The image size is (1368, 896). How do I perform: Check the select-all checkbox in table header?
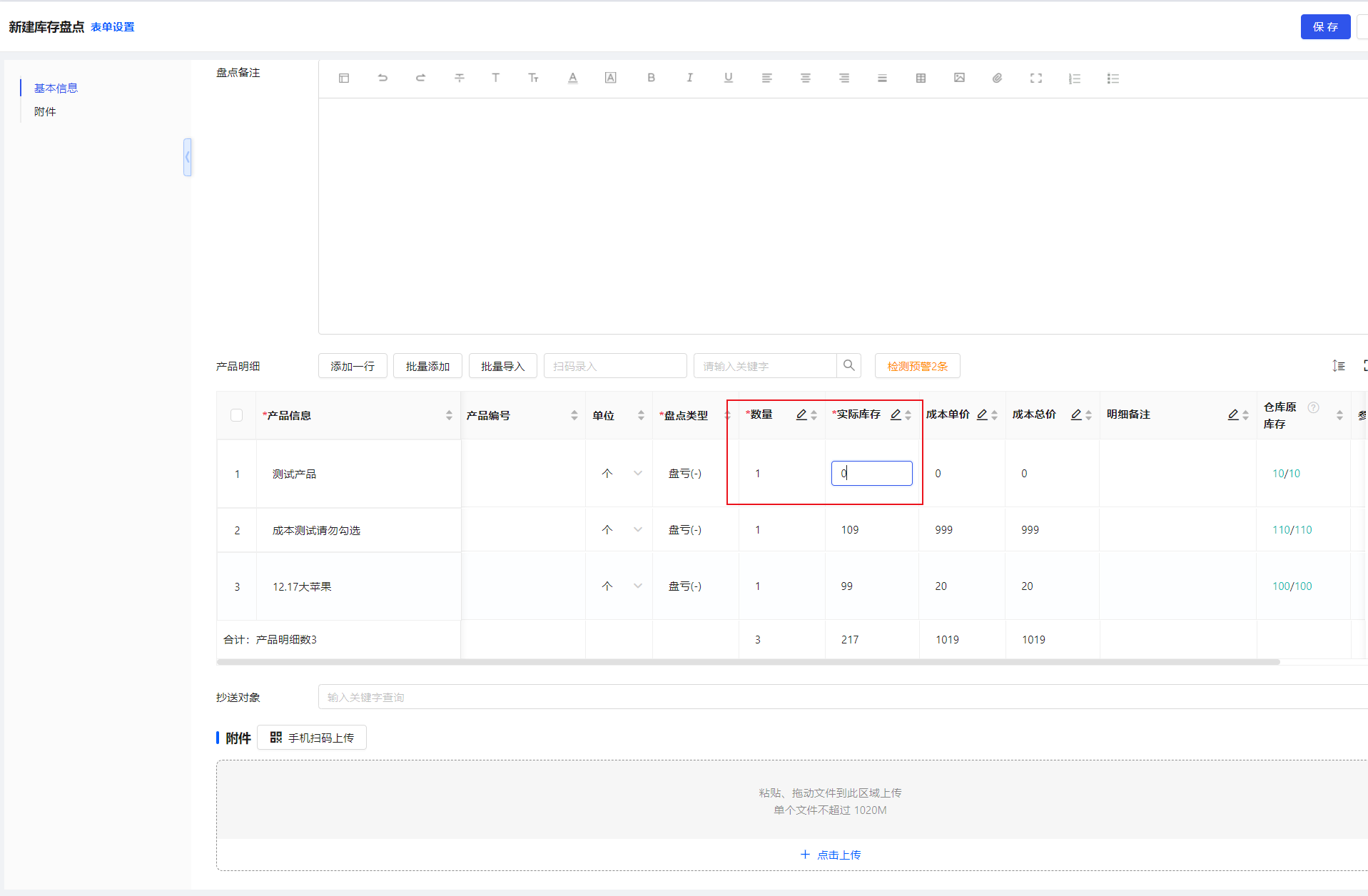tap(237, 415)
